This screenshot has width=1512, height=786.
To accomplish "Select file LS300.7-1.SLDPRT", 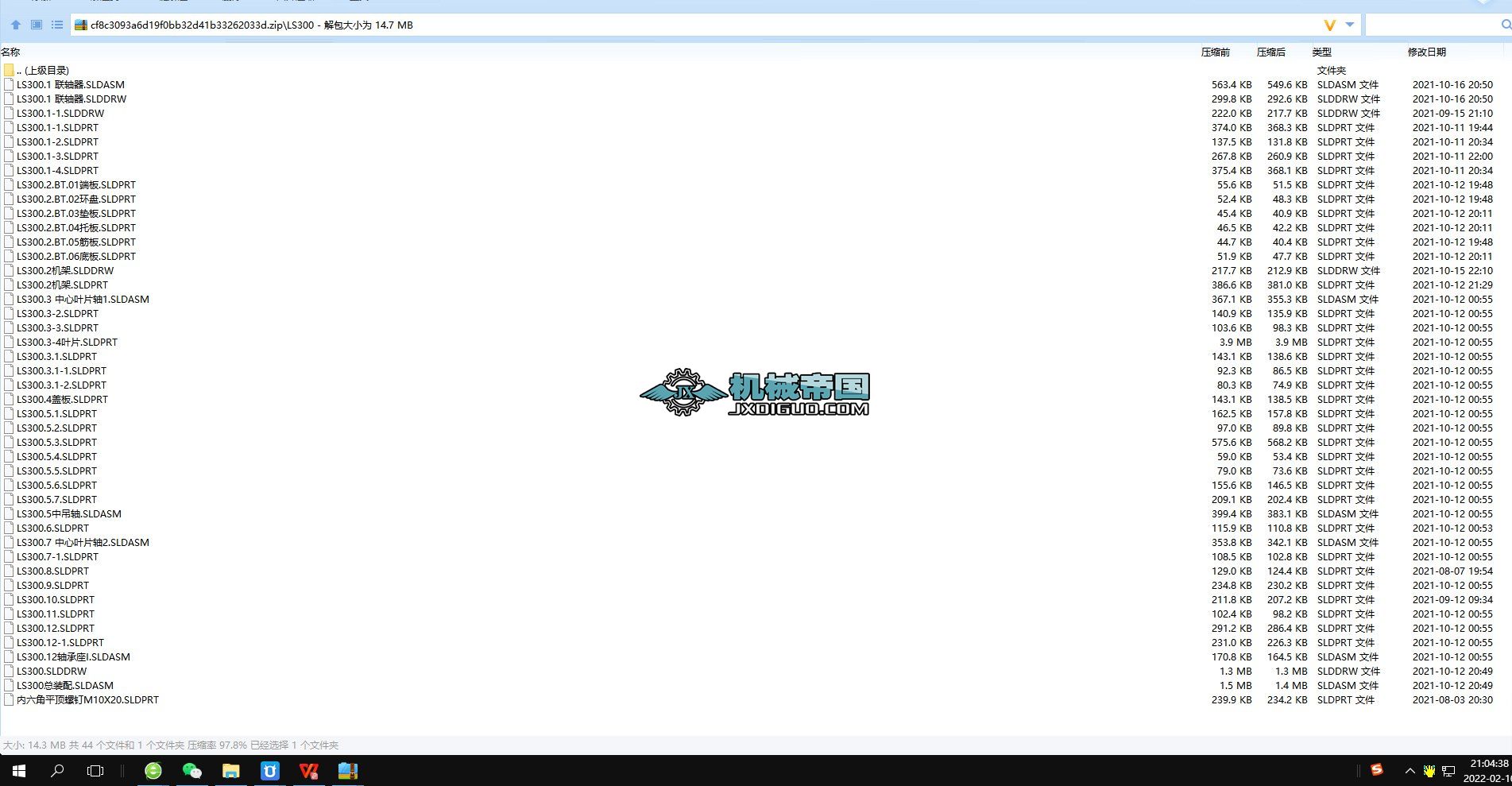I will point(58,556).
